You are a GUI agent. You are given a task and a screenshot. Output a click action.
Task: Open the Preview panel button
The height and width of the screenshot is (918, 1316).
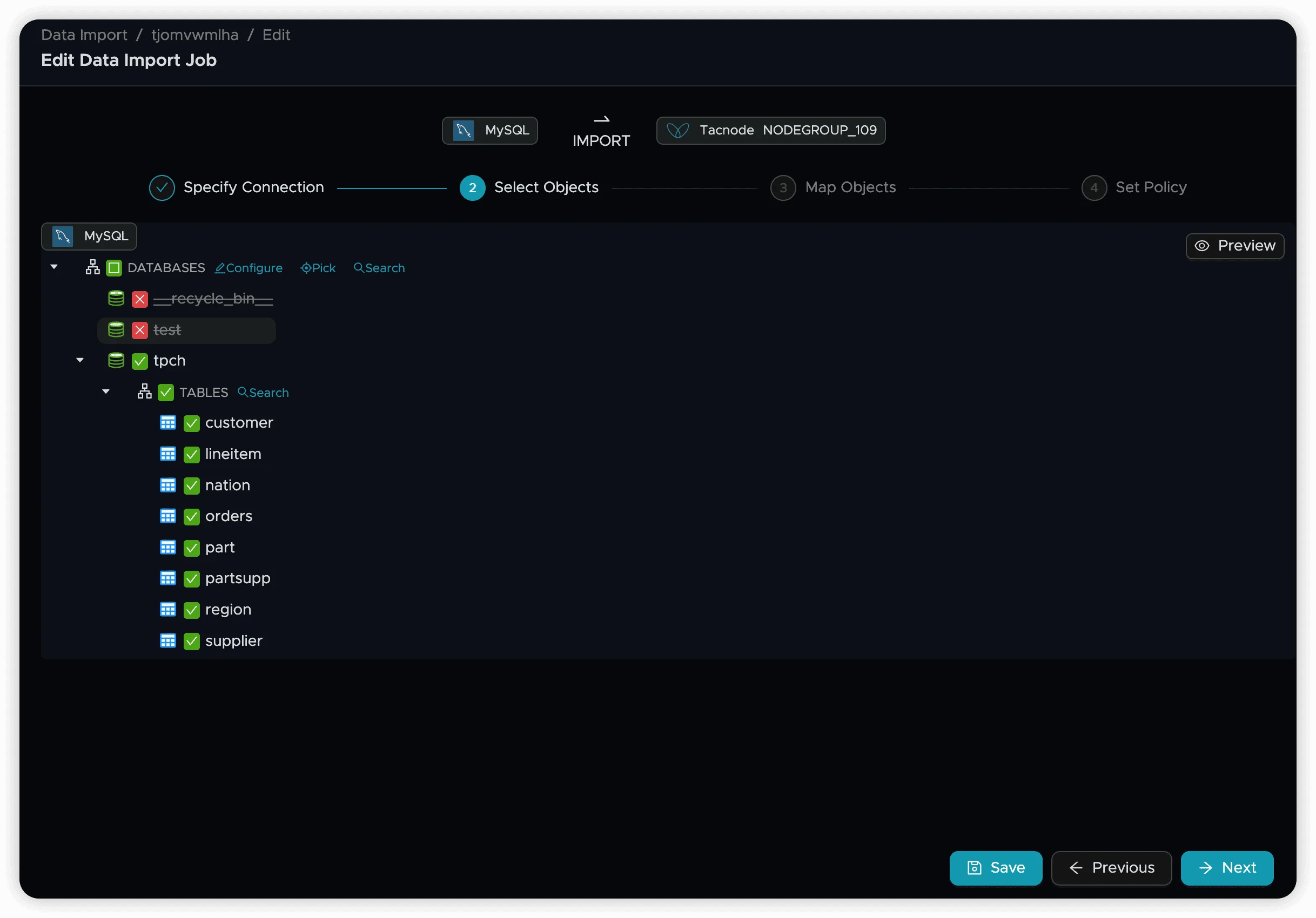tap(1234, 246)
